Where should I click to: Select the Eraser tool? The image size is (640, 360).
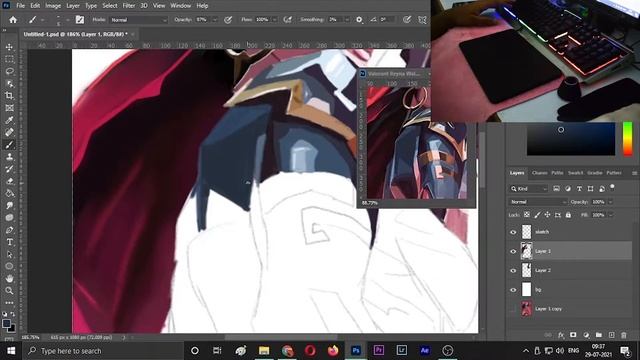[x=9, y=181]
